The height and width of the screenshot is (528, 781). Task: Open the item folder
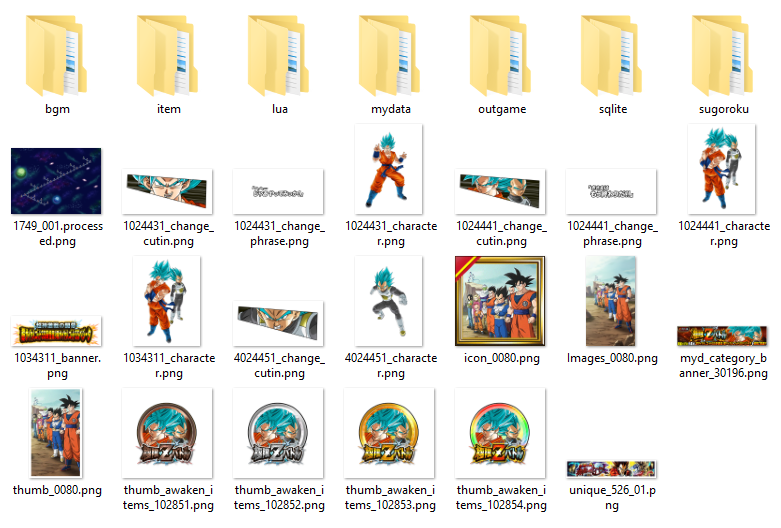(x=167, y=55)
